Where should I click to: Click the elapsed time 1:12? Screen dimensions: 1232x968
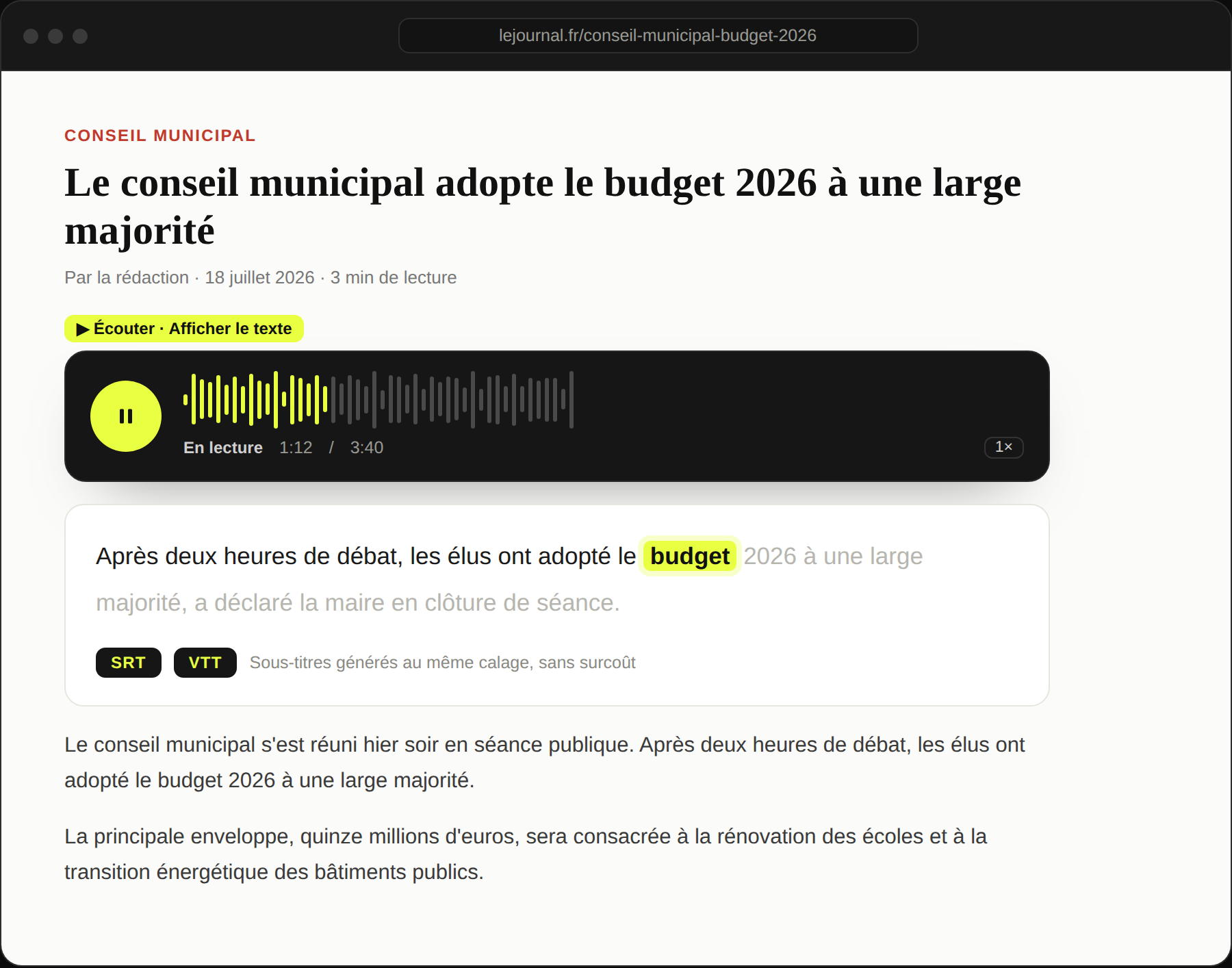click(x=296, y=448)
